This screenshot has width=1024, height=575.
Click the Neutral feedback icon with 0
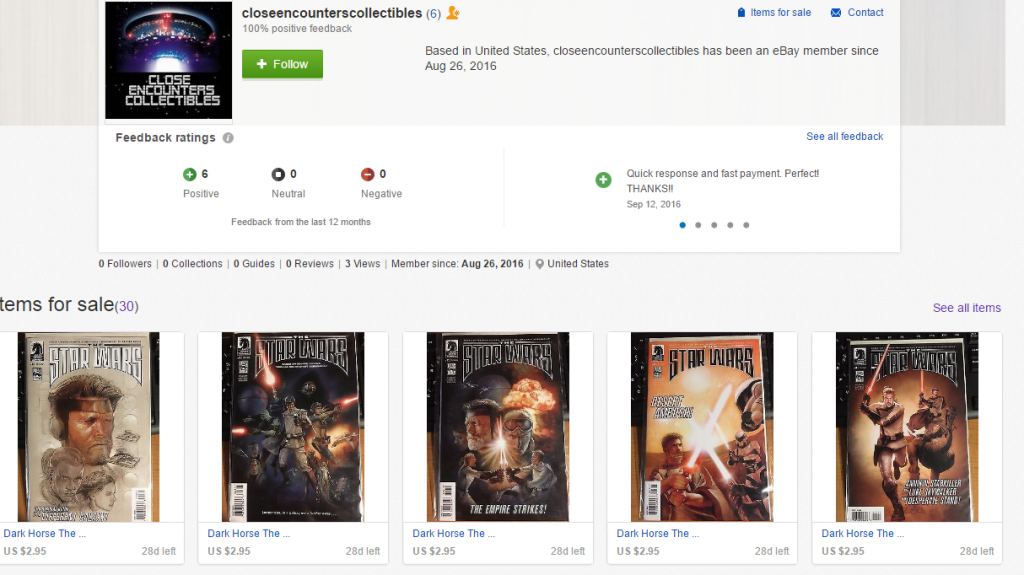[x=278, y=174]
